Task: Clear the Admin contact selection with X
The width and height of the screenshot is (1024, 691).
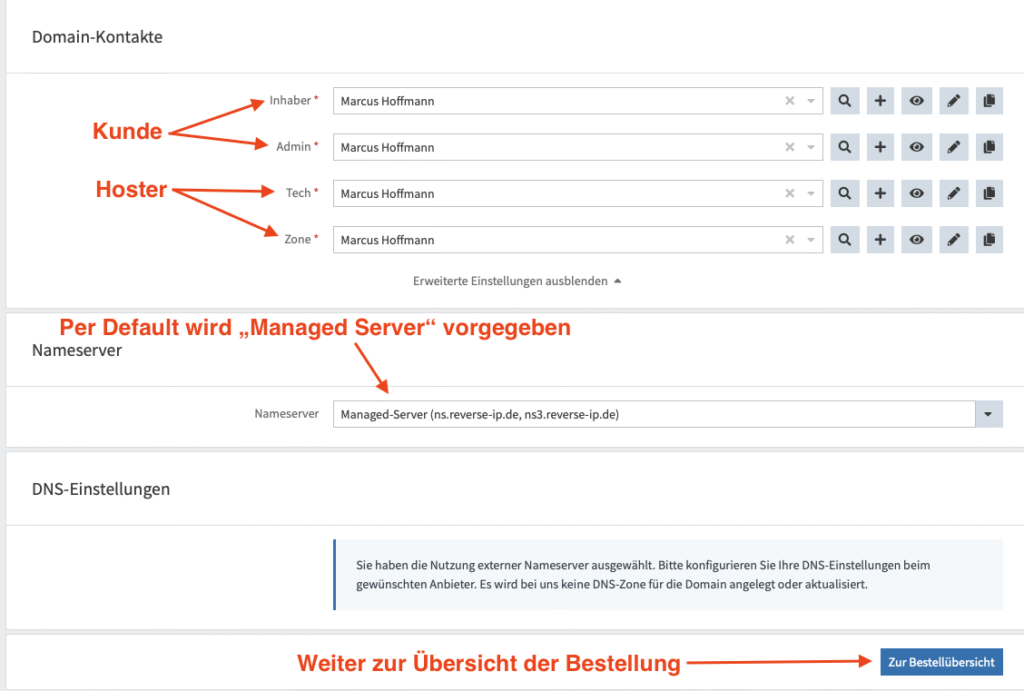Action: (789, 147)
